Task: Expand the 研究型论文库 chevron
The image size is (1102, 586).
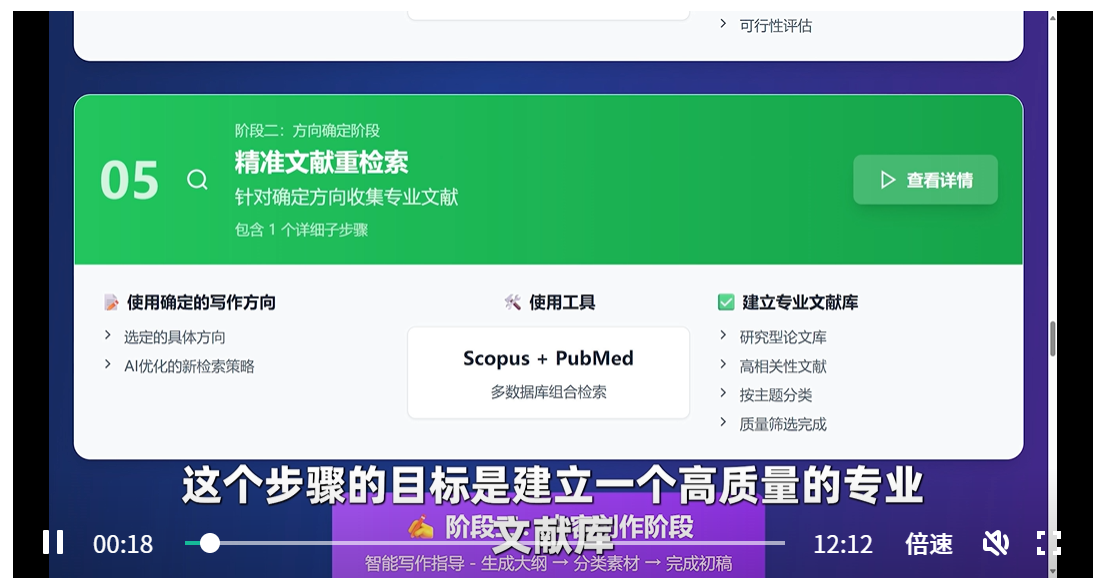Action: point(722,335)
